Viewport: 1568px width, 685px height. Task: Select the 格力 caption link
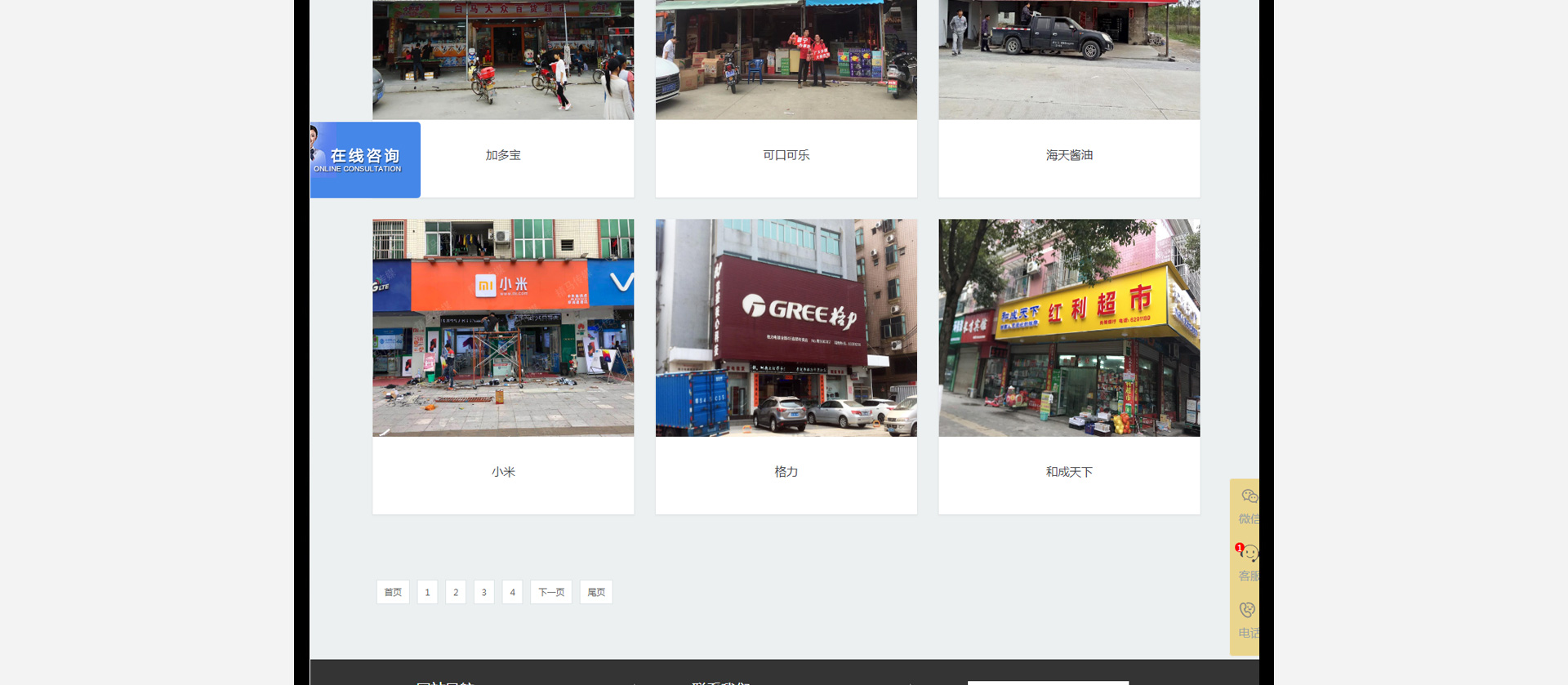point(786,472)
